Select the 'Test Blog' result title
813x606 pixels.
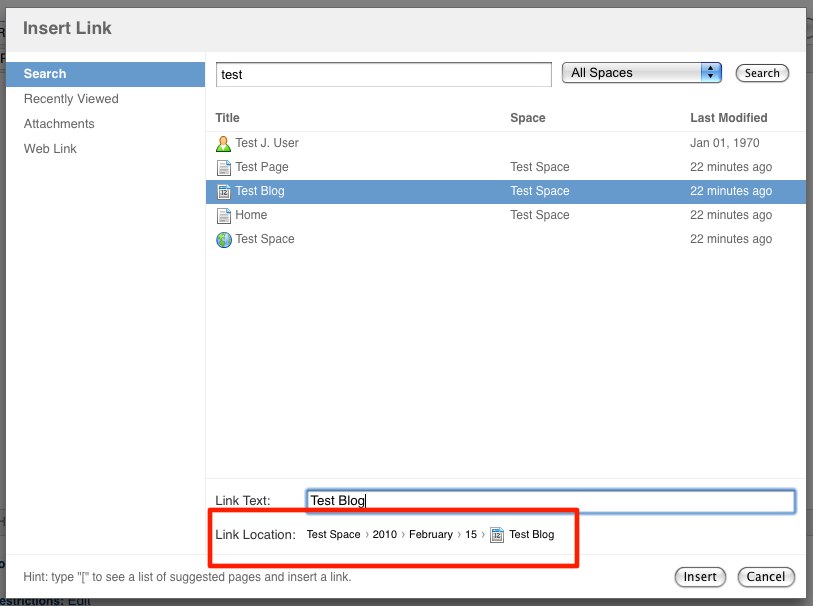(260, 191)
